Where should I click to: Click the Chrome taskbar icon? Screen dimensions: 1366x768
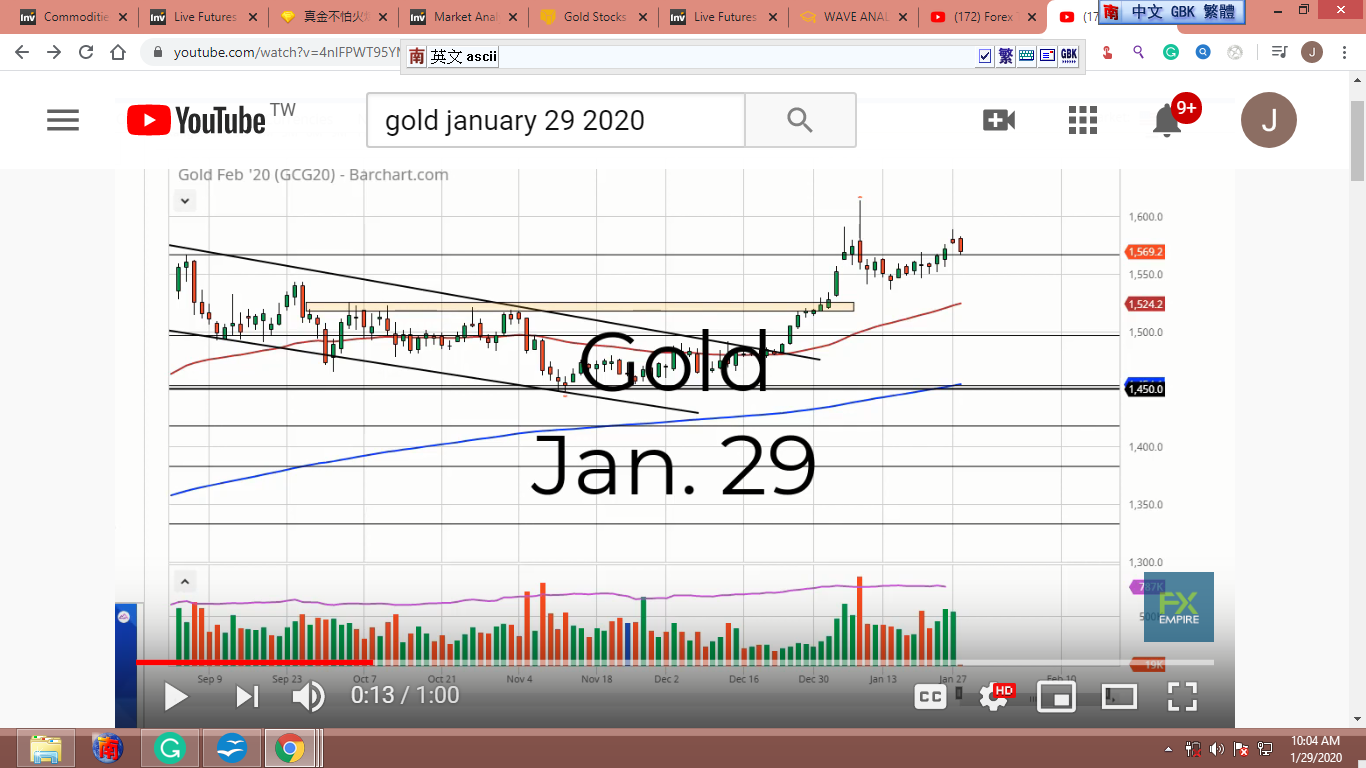[290, 748]
